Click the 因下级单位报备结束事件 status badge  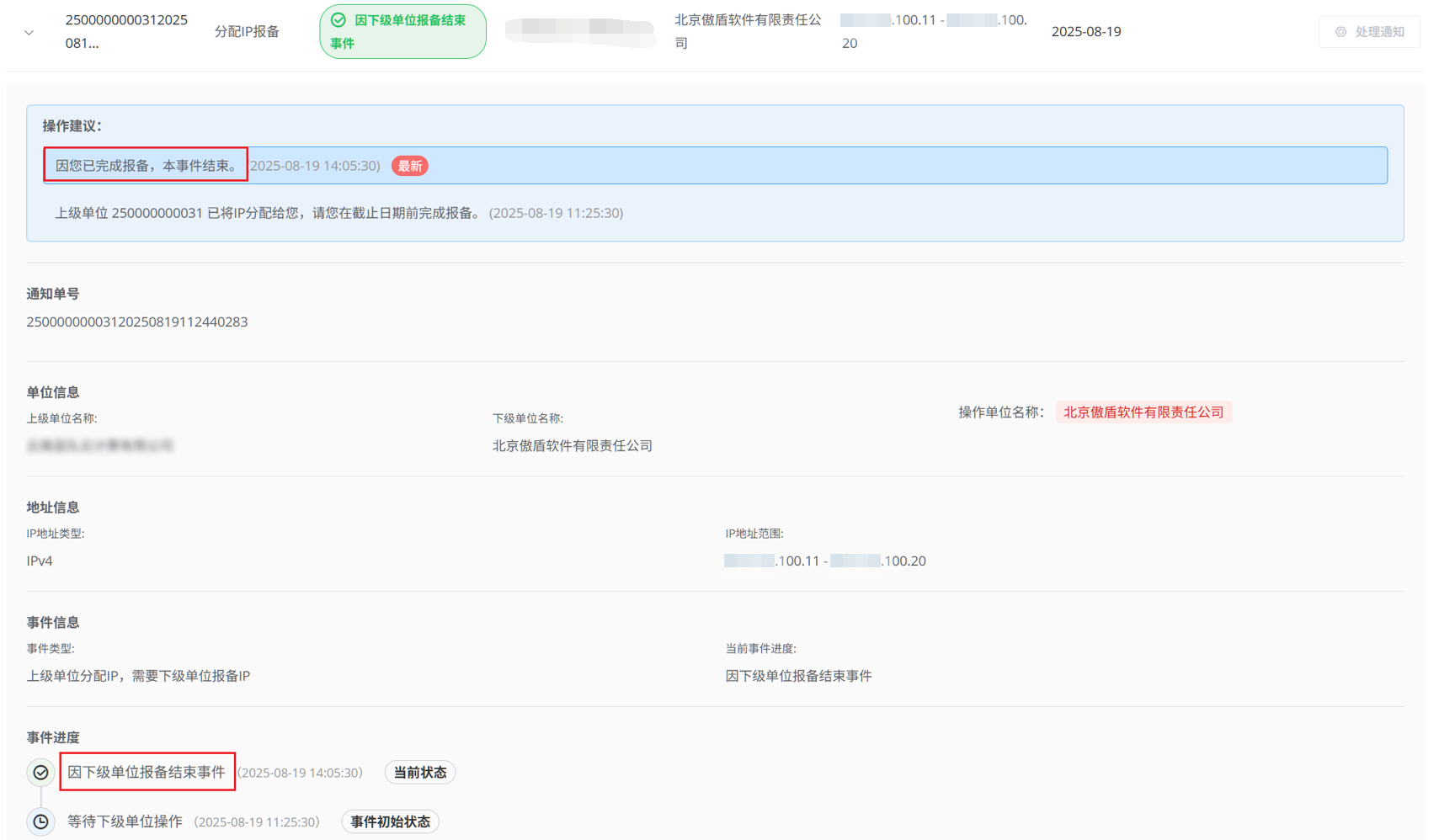(402, 32)
